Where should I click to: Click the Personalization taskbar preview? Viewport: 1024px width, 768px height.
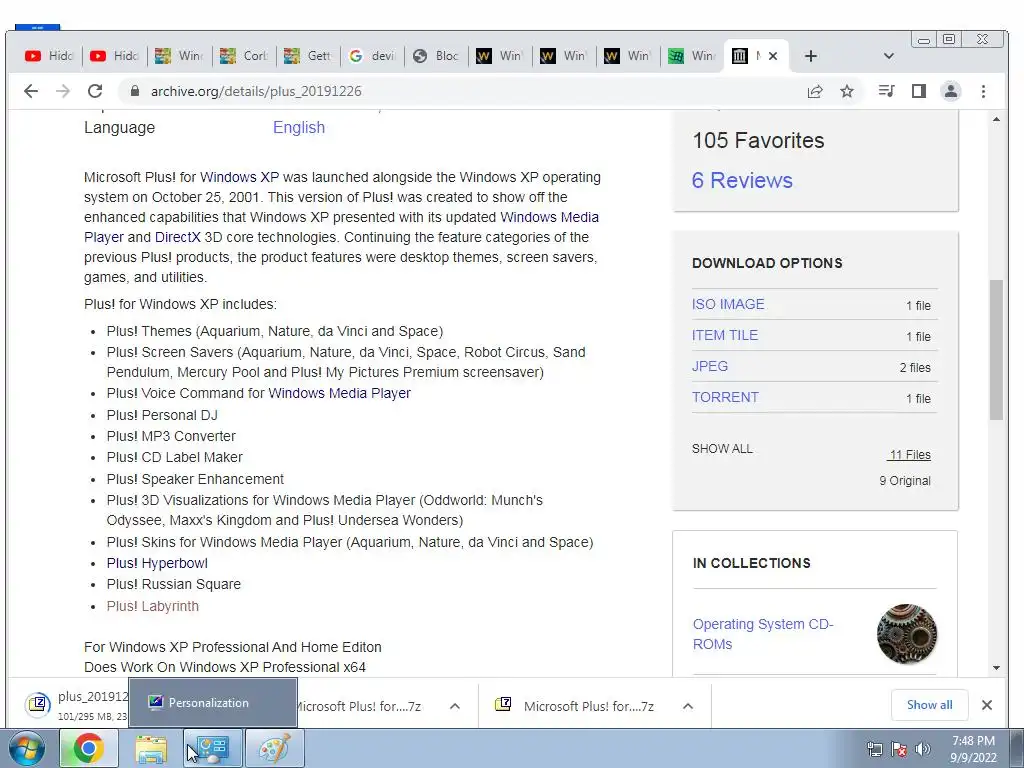(213, 703)
